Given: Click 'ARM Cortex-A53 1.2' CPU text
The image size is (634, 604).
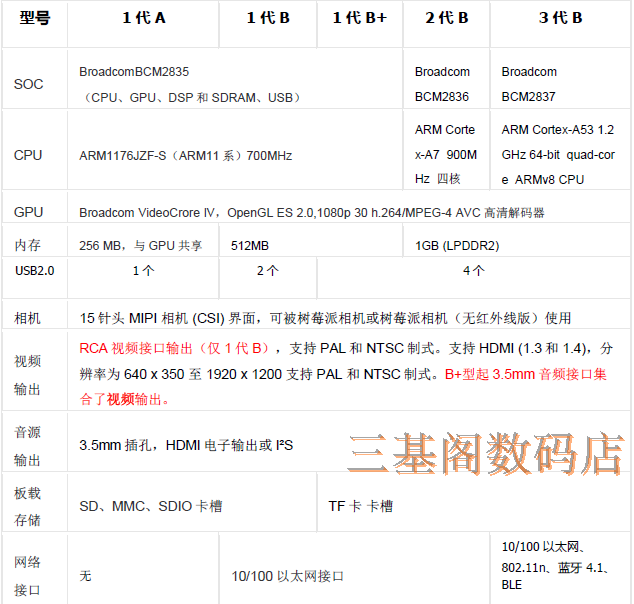Looking at the screenshot, I should click(558, 130).
